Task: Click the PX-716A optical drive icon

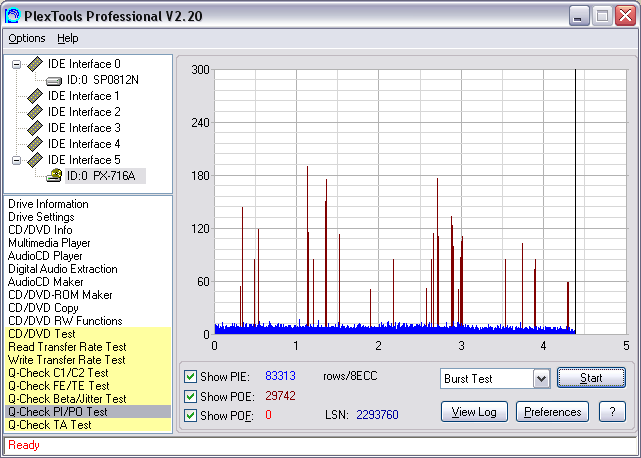Action: pyautogui.click(x=54, y=176)
